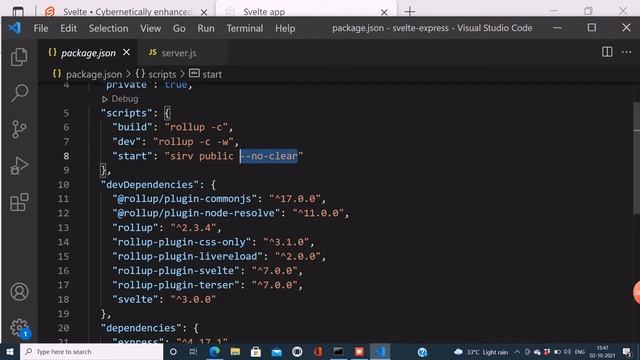Open the Extensions view
This screenshot has height=360, width=640.
click(19, 202)
